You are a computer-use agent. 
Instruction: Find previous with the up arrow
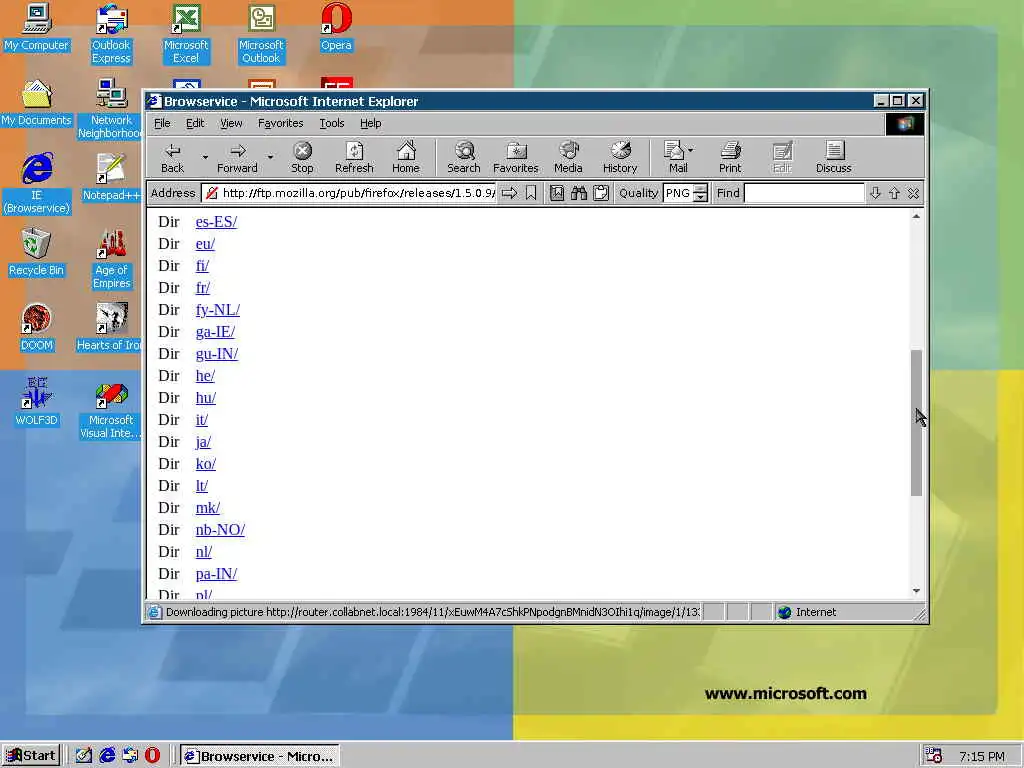(894, 193)
